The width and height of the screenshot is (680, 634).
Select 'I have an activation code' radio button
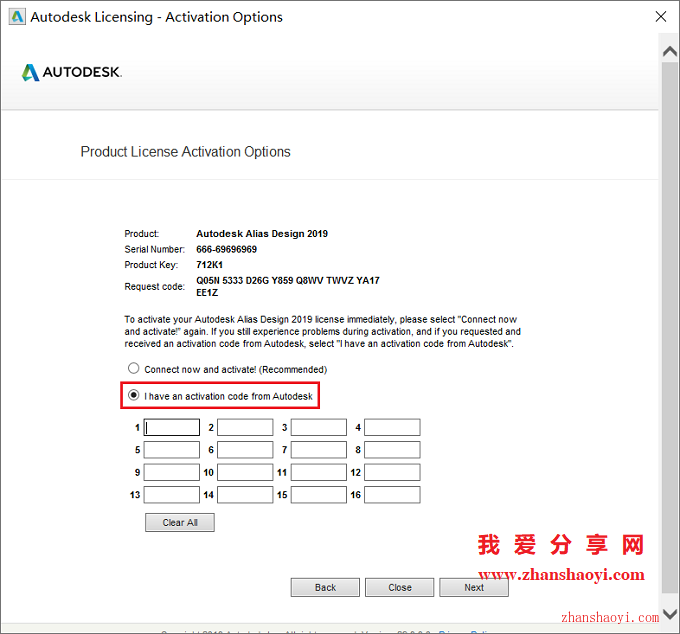[x=134, y=395]
